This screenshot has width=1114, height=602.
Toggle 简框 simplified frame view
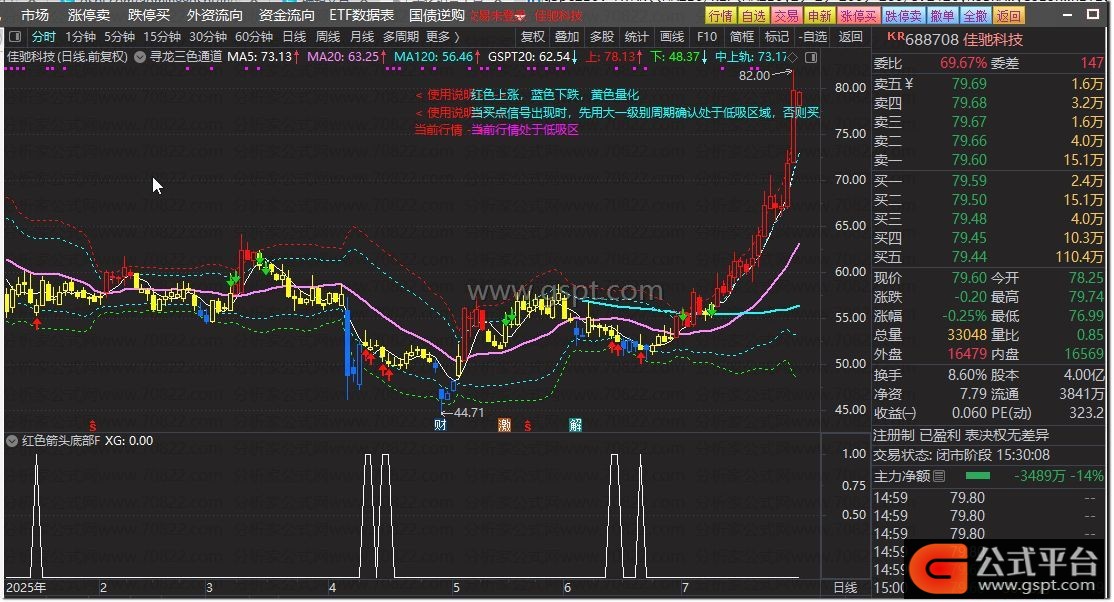(x=742, y=37)
